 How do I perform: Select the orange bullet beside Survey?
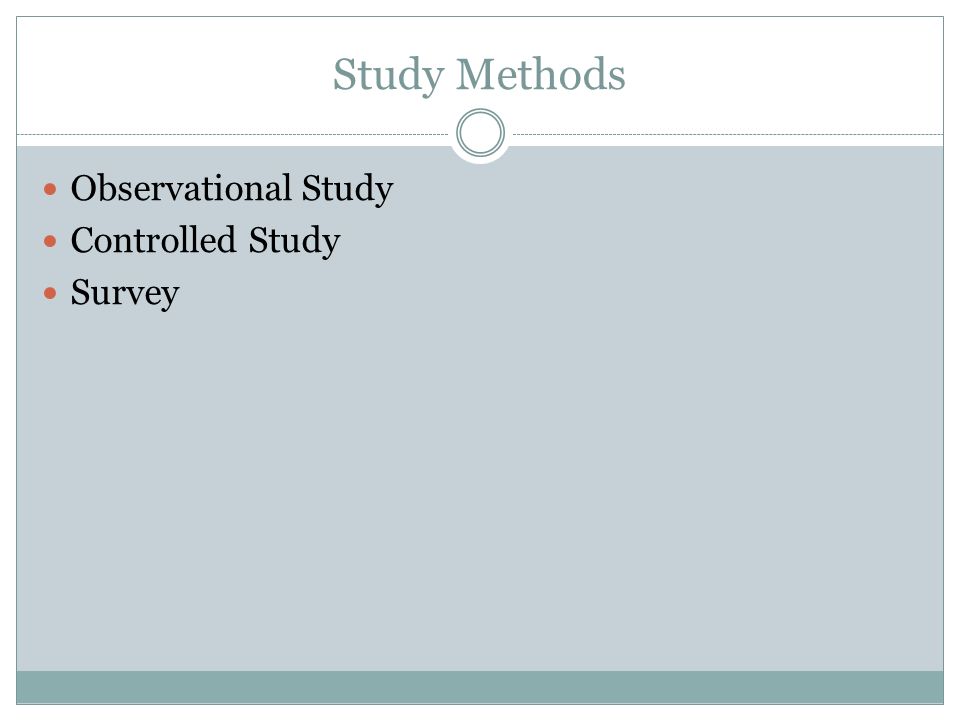point(50,293)
